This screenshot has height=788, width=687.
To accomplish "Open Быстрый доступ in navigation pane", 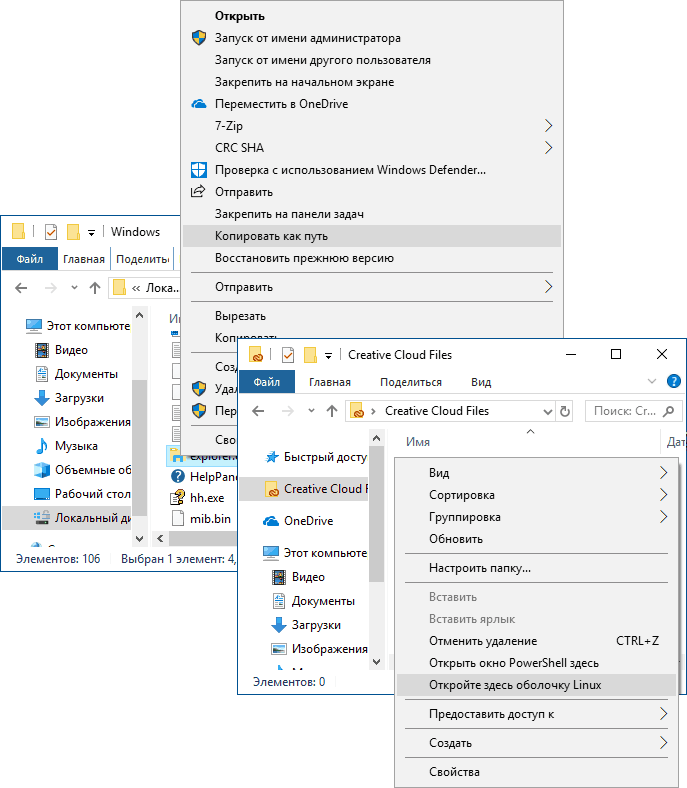I will tap(317, 457).
